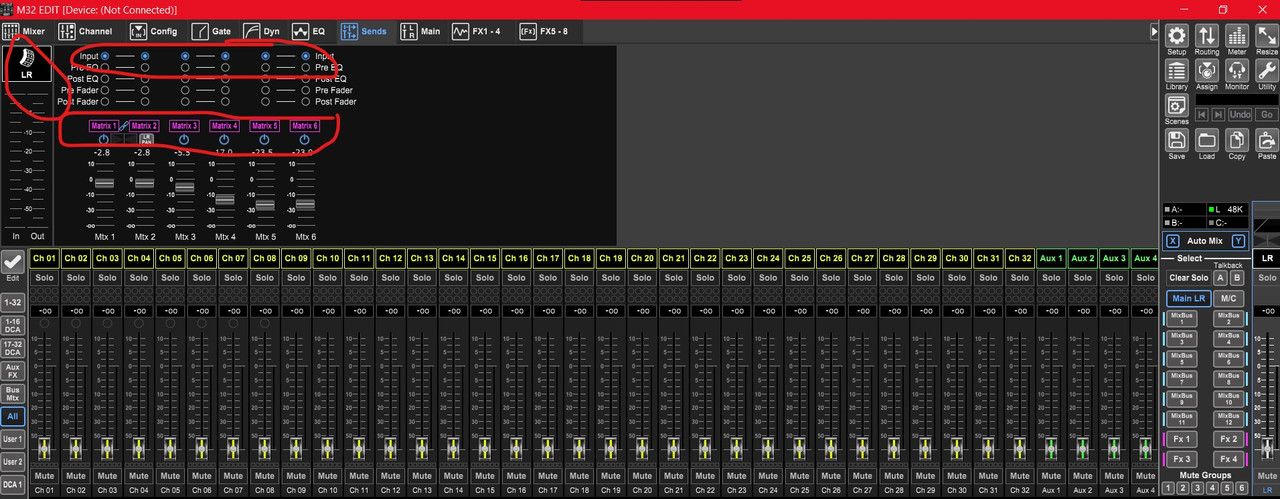
Task: Select the User 1 layer button
Action: point(13,439)
